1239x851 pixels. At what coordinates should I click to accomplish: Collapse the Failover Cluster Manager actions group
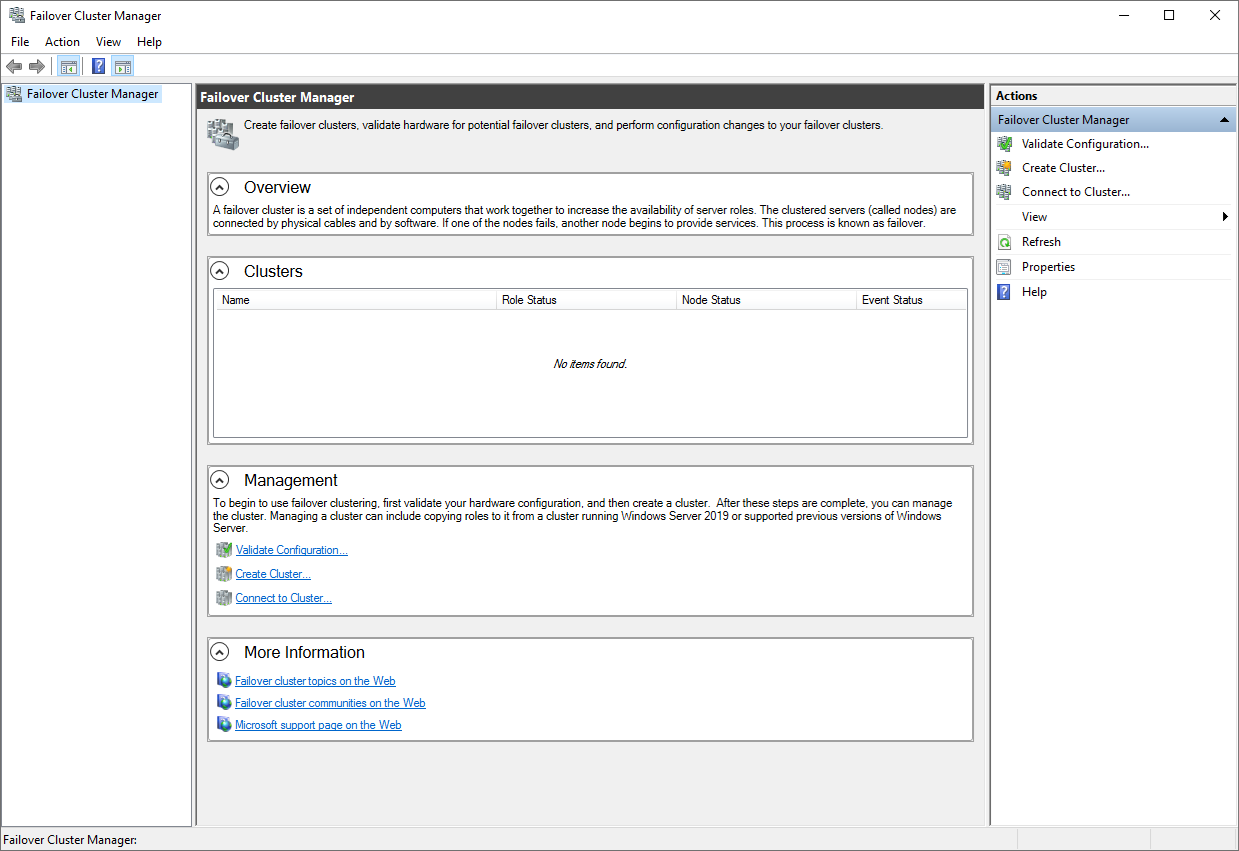click(x=1224, y=120)
